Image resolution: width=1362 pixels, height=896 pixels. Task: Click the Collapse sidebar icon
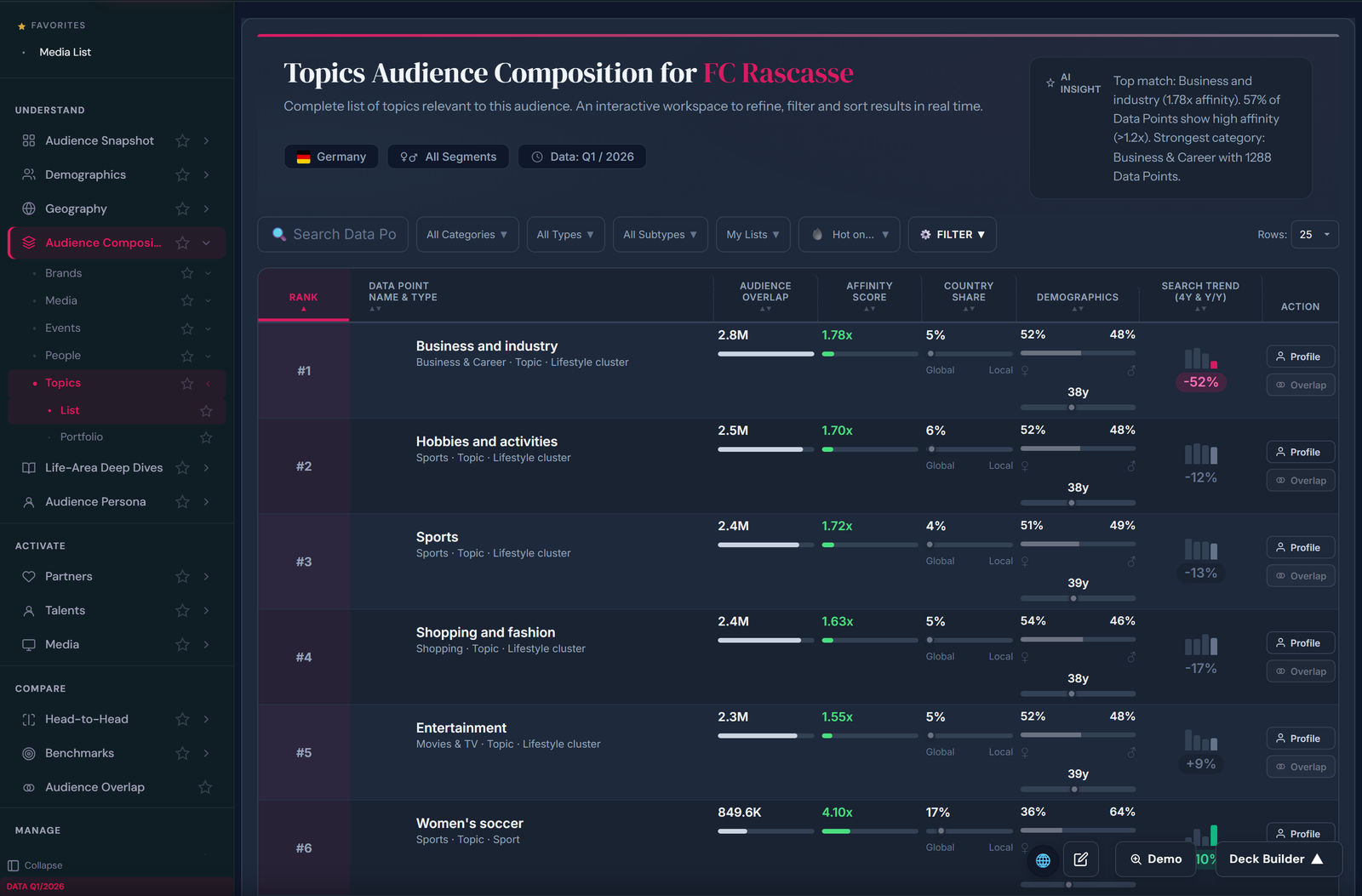(14, 865)
